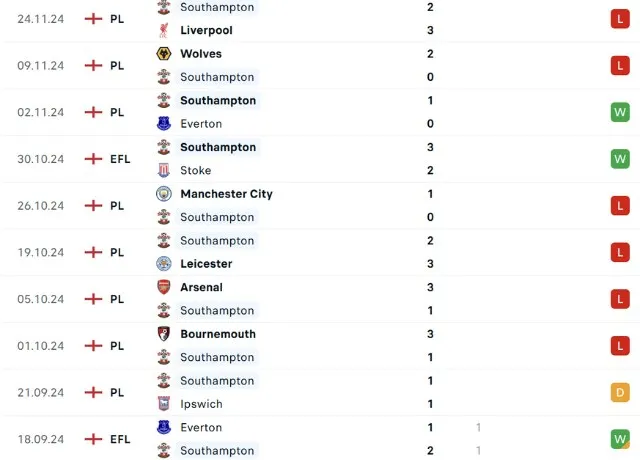Click the Bournemouth club crest icon
This screenshot has height=460, width=640.
point(163,334)
